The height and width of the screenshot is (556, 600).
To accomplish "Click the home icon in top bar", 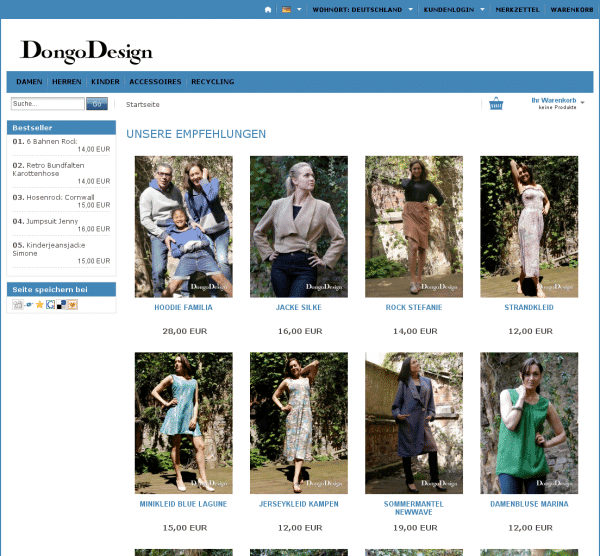I will click(268, 9).
